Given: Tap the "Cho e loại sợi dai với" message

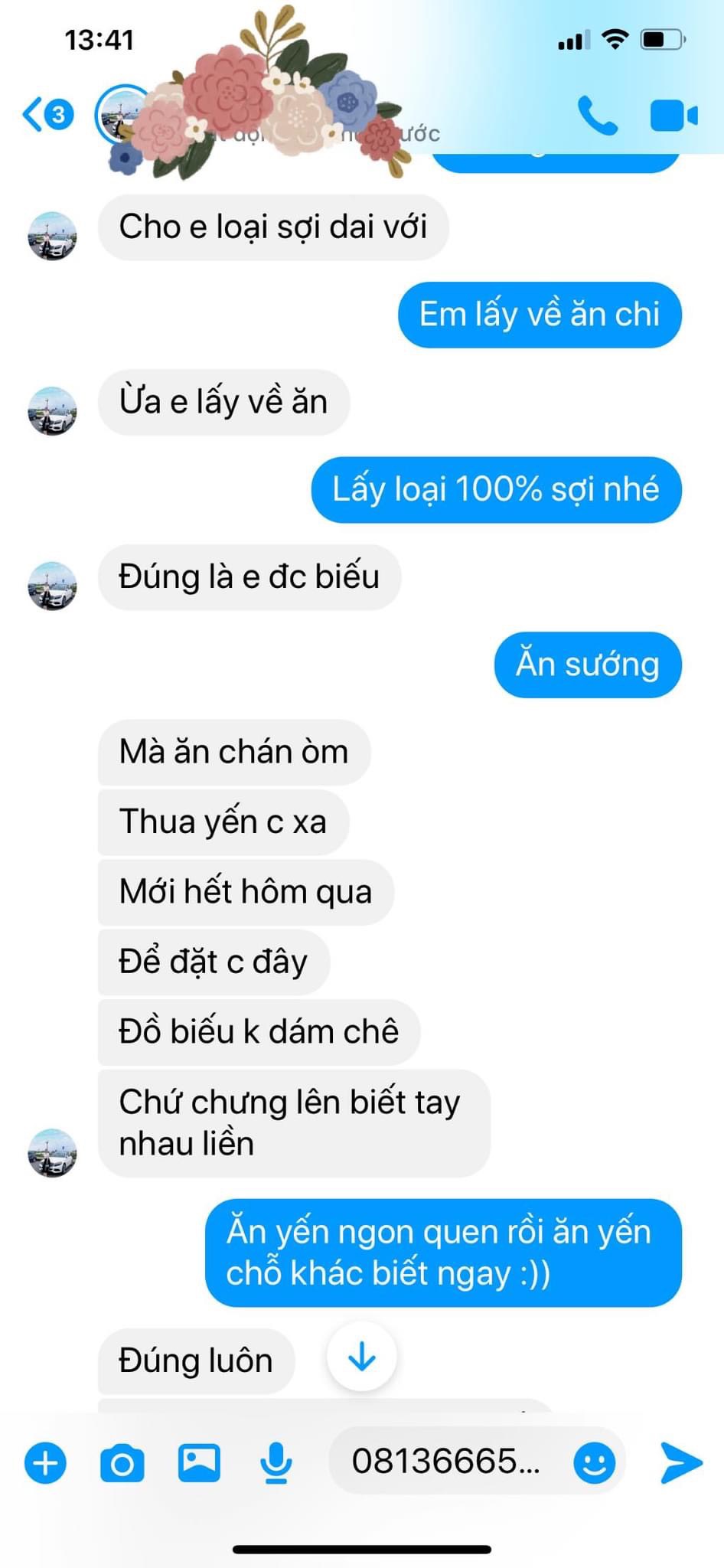Looking at the screenshot, I should click(273, 227).
